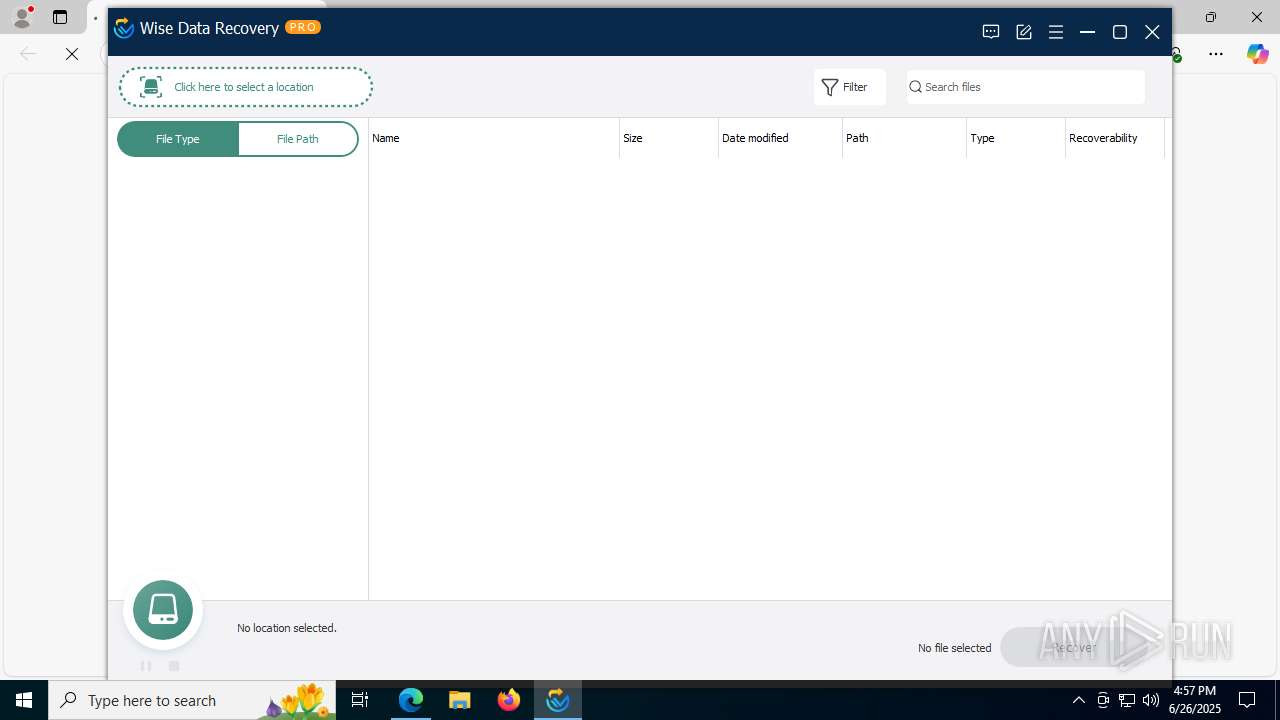This screenshot has width=1280, height=720.
Task: Open the Filter options
Action: (849, 87)
